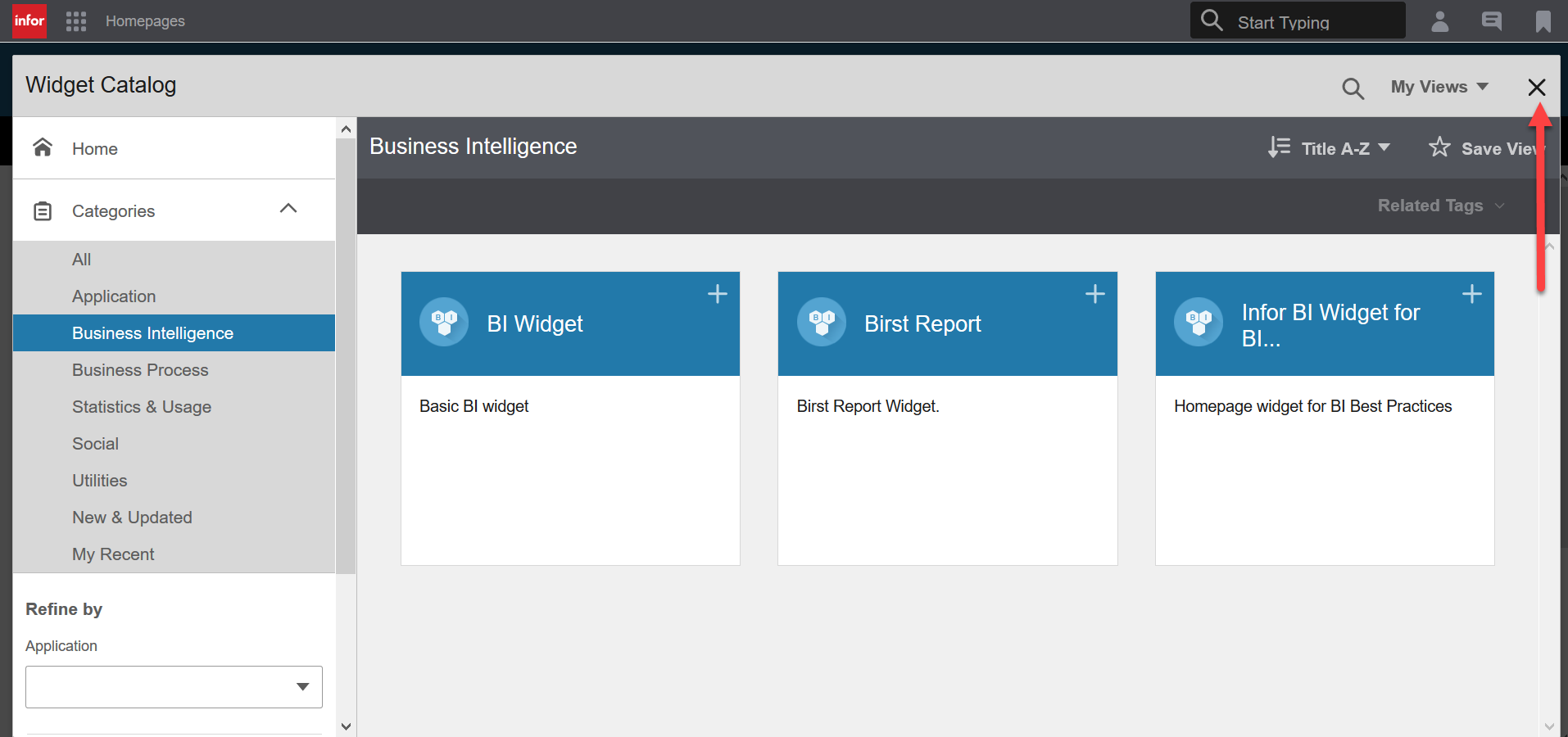Viewport: 1568px width, 737px height.
Task: Select the Statistics & Usage category
Action: click(x=174, y=407)
